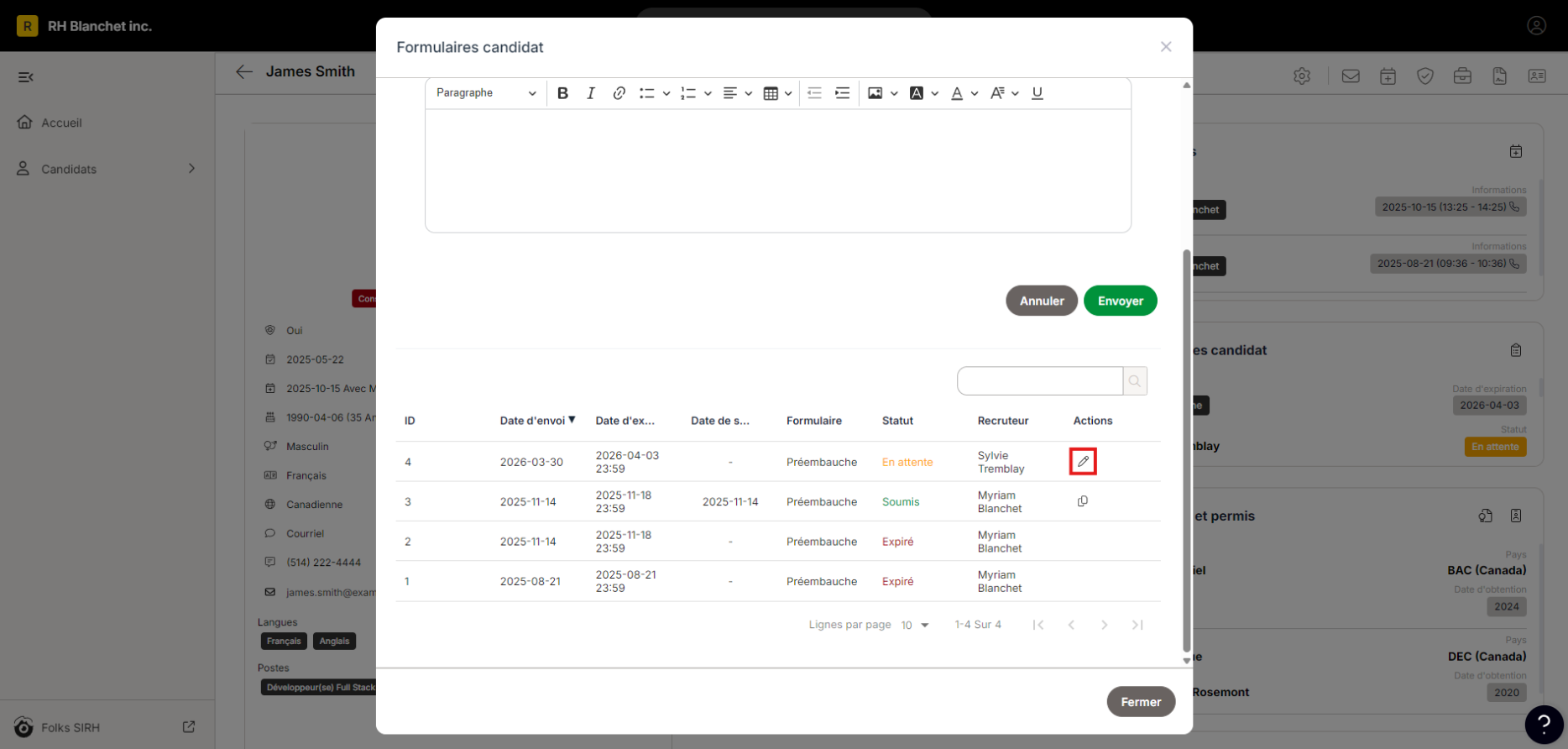Select the 'Soumis' status cell
Screen dimensions: 1568x749
tap(901, 501)
